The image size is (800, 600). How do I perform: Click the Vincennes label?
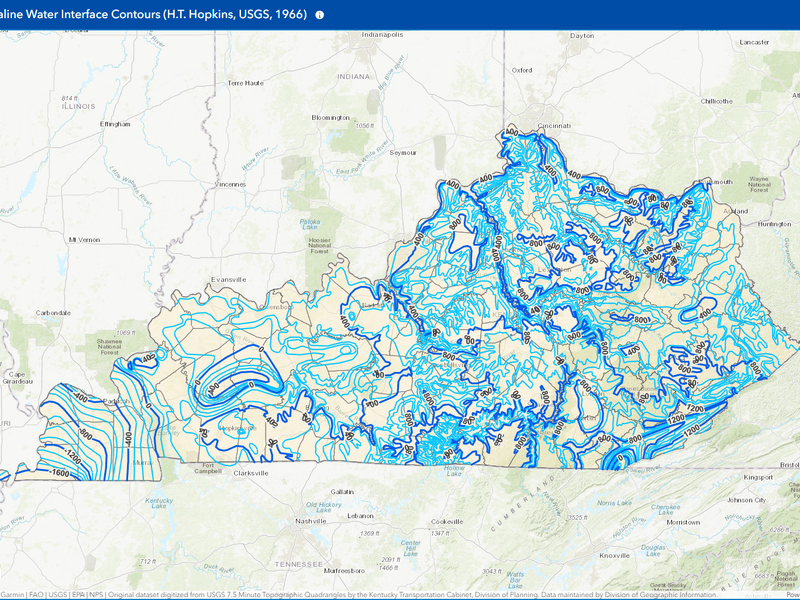(230, 184)
